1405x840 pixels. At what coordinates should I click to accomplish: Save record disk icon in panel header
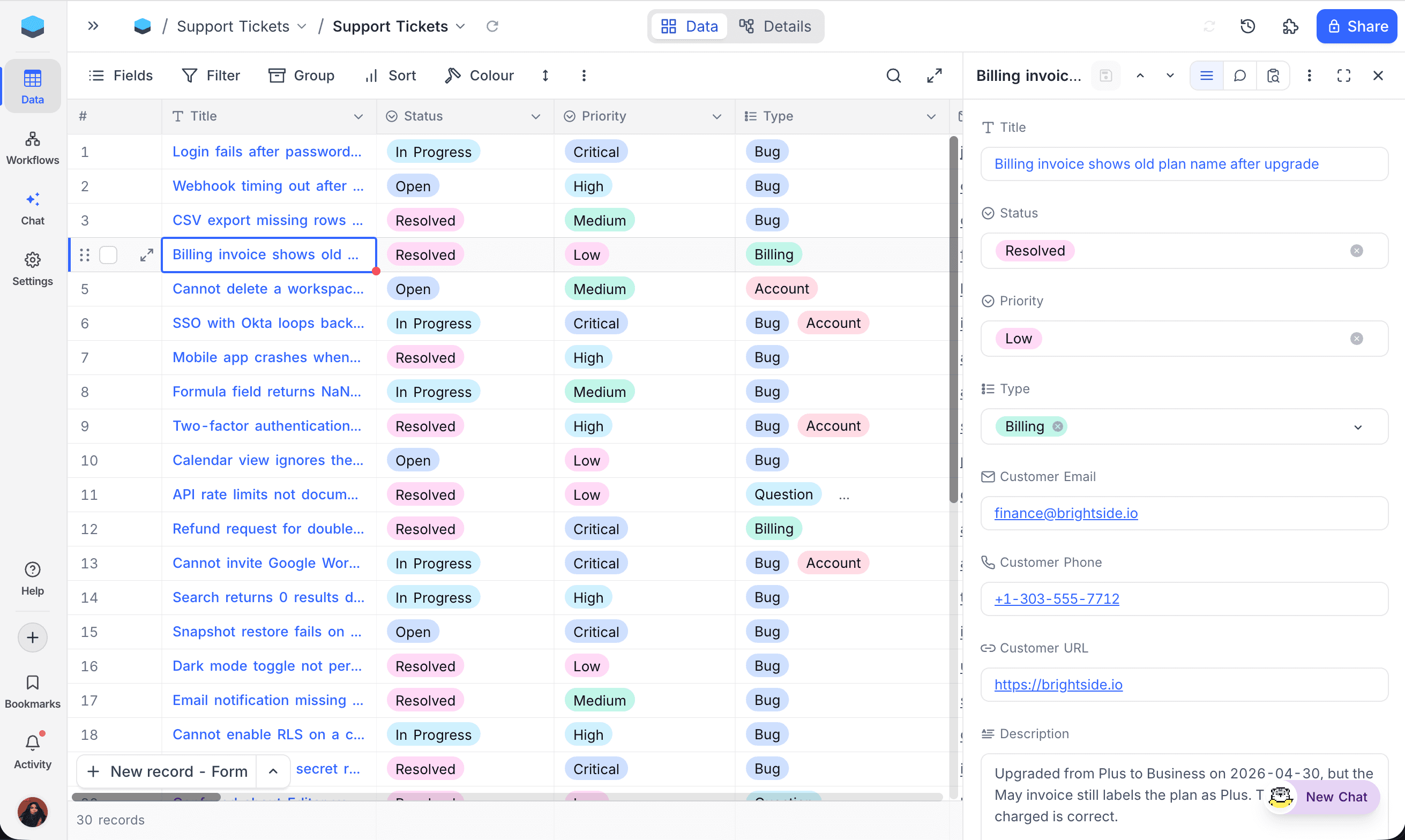1105,76
